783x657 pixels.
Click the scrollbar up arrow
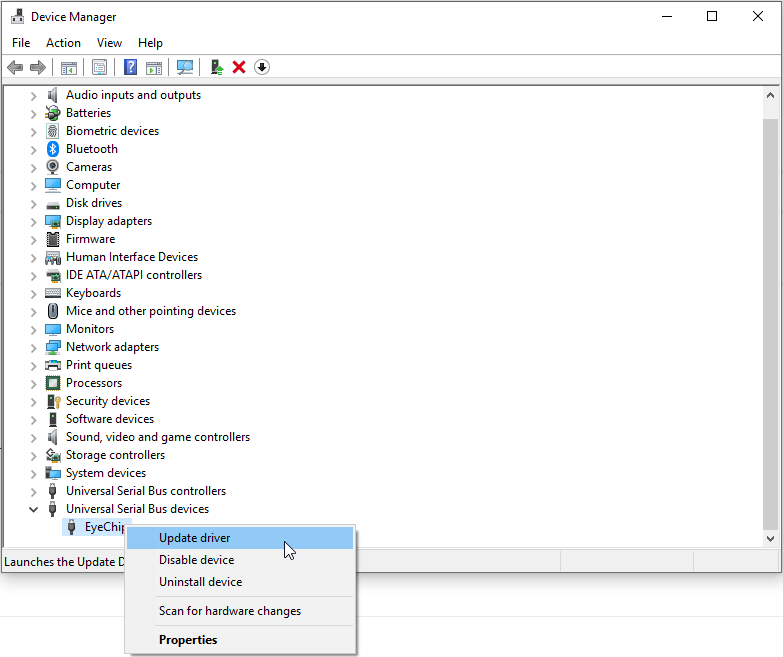click(x=770, y=95)
